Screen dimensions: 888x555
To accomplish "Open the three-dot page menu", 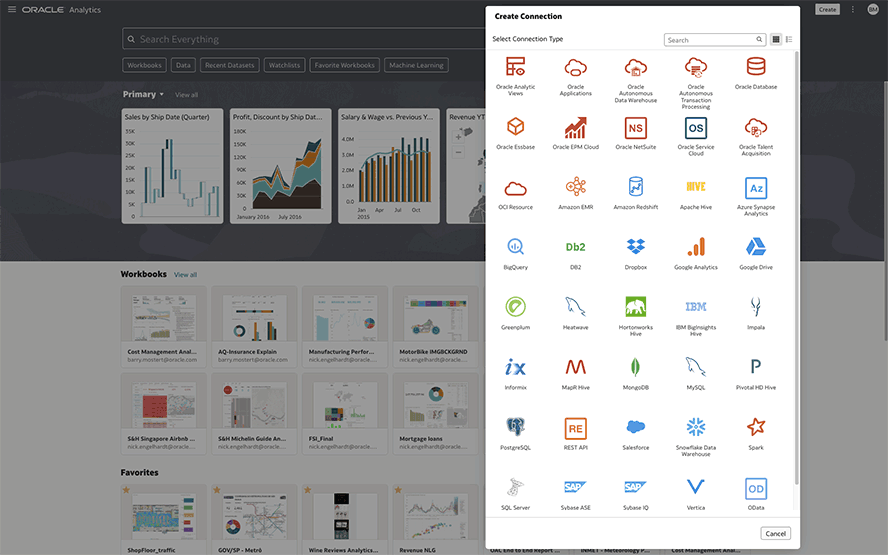I will (853, 9).
